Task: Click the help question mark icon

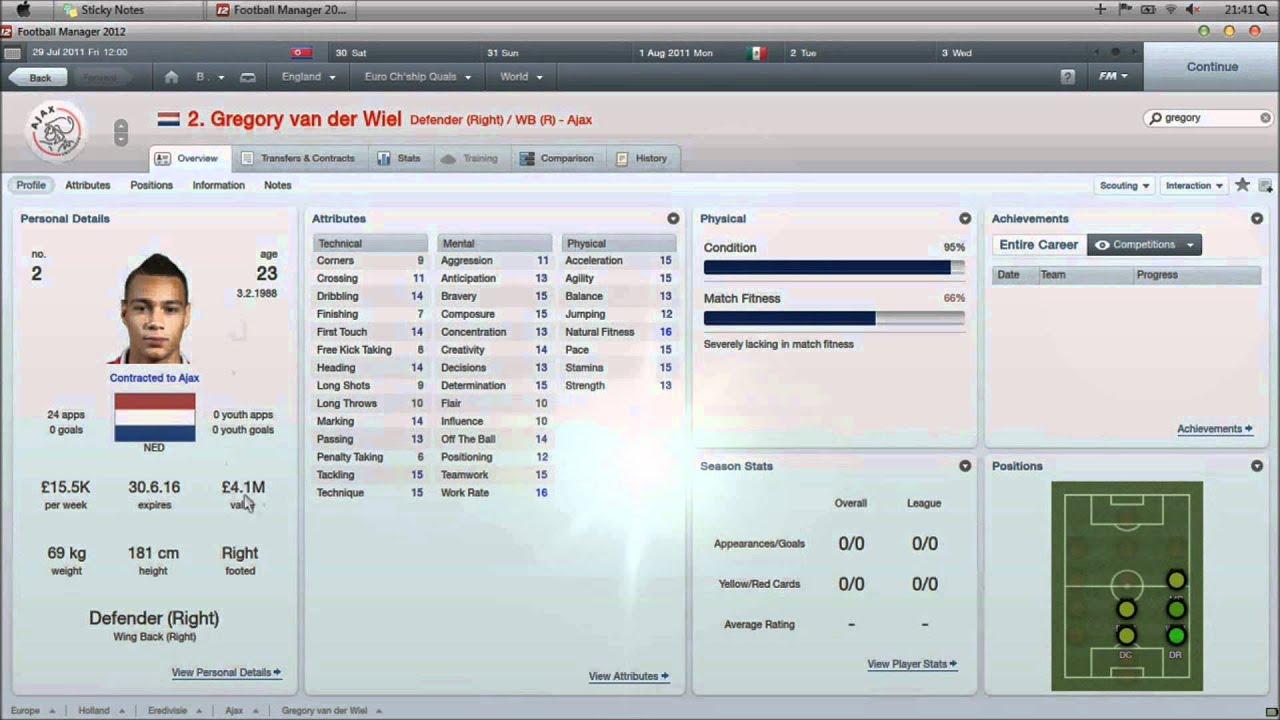Action: pyautogui.click(x=1066, y=76)
